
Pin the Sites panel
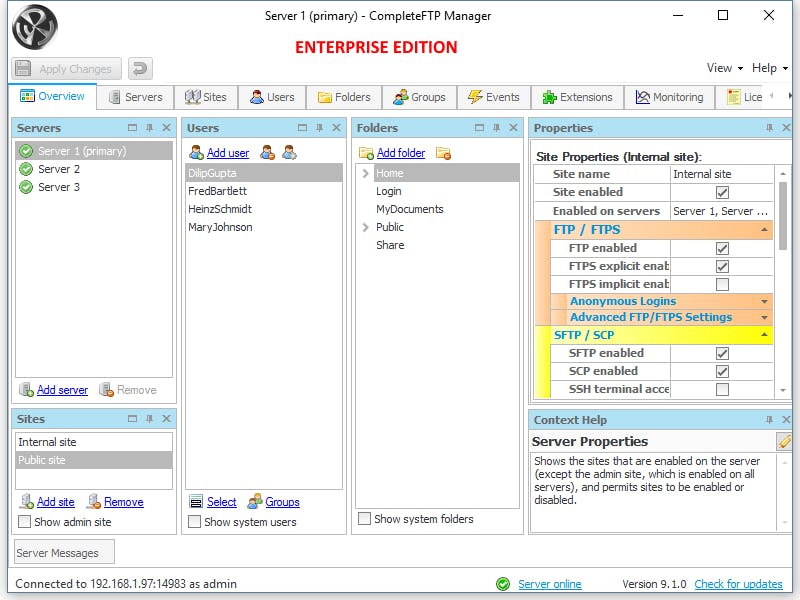(x=149, y=418)
